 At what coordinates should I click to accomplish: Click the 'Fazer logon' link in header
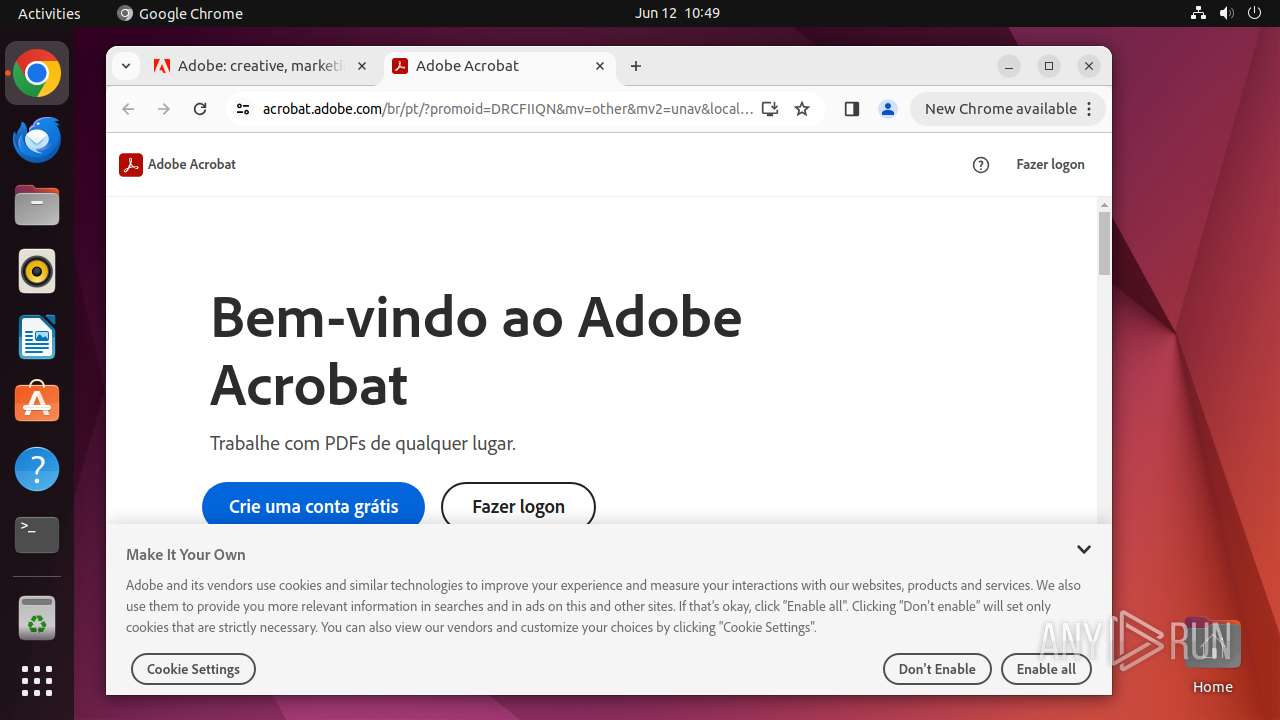click(1050, 165)
